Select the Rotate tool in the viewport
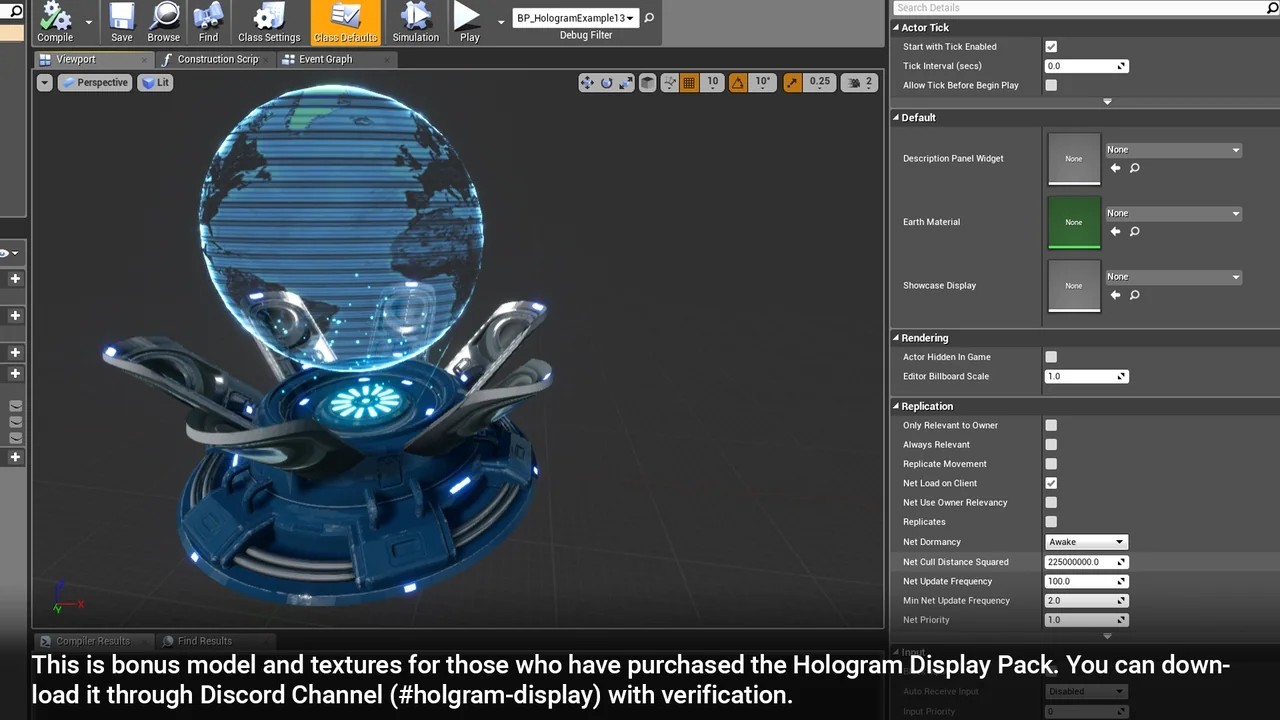Screen dimensions: 1280x720 (x=605, y=82)
